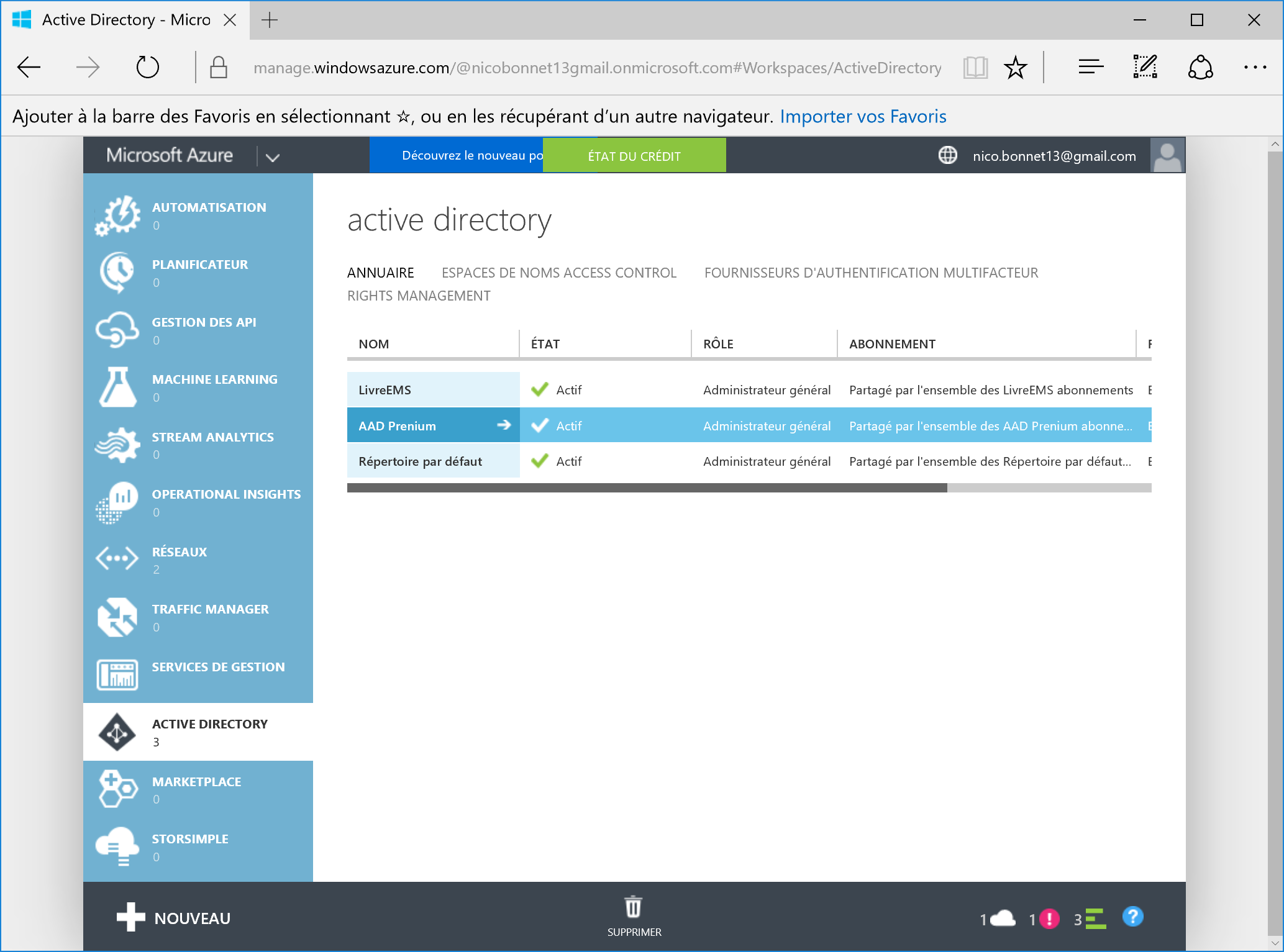Switch to Rights Management tab
This screenshot has width=1284, height=952.
coord(419,296)
